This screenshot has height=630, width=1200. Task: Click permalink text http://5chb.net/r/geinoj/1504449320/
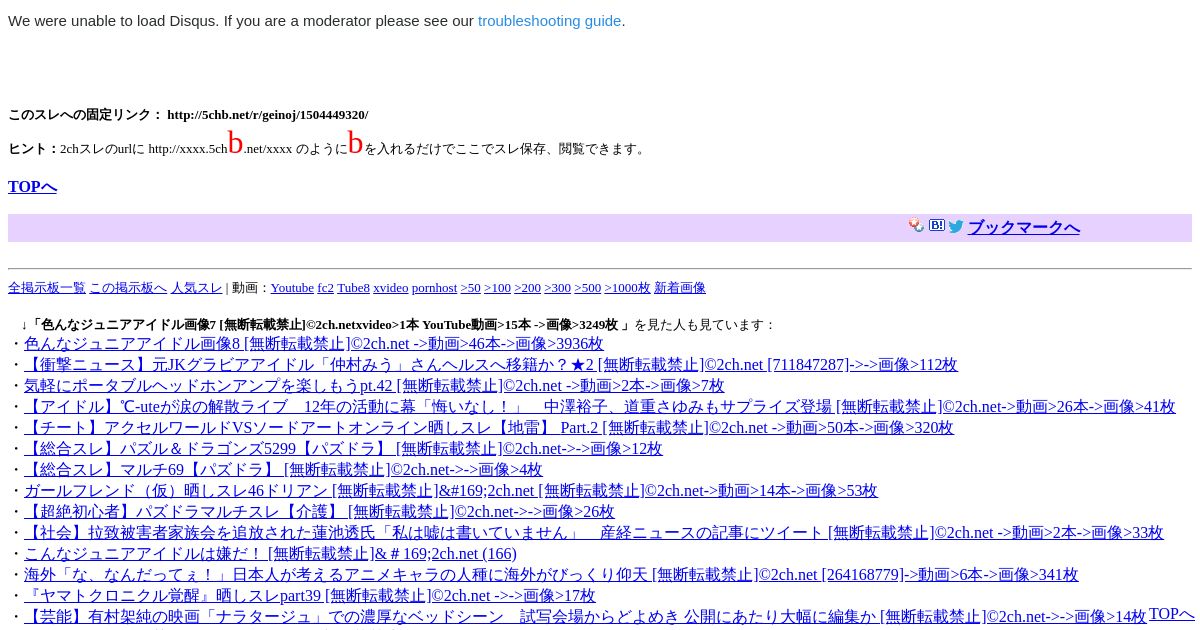[x=267, y=115]
